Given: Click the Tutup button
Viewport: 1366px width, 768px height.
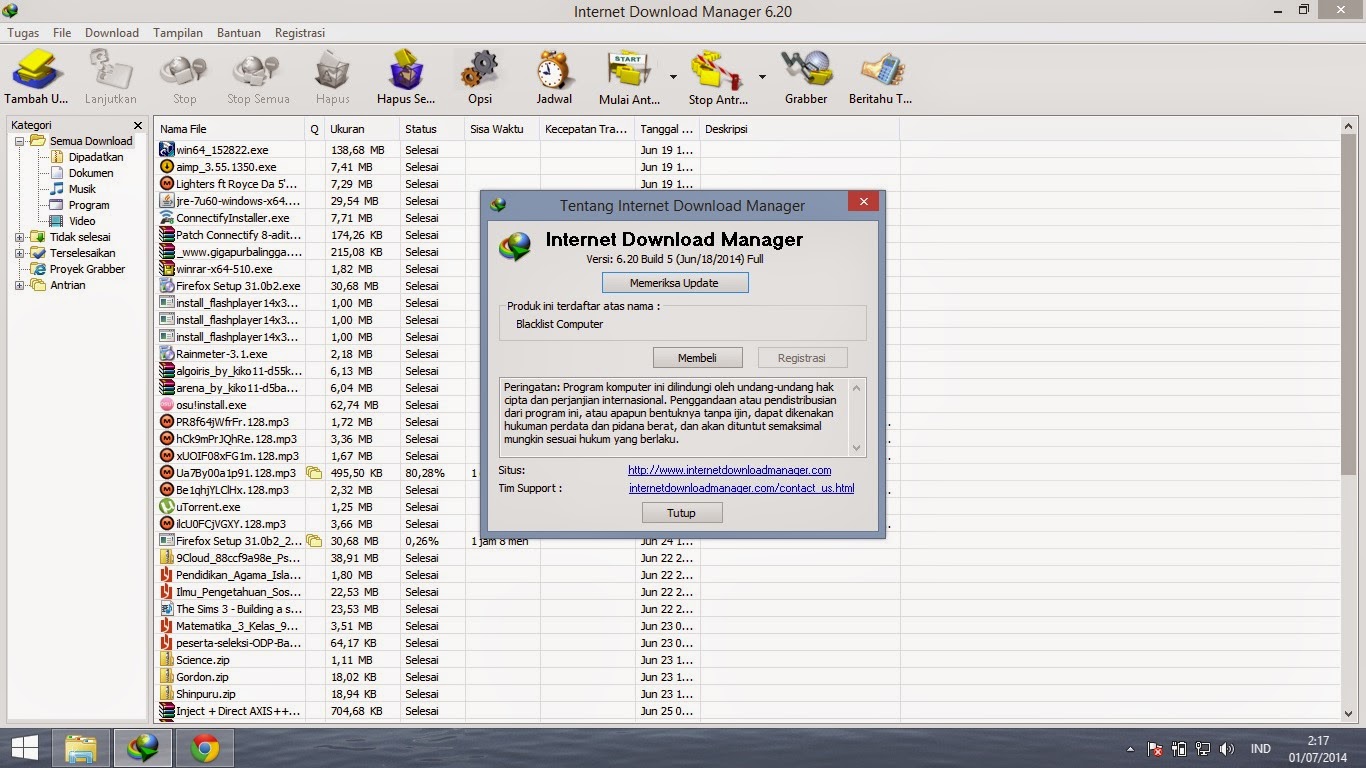Looking at the screenshot, I should tap(681, 513).
